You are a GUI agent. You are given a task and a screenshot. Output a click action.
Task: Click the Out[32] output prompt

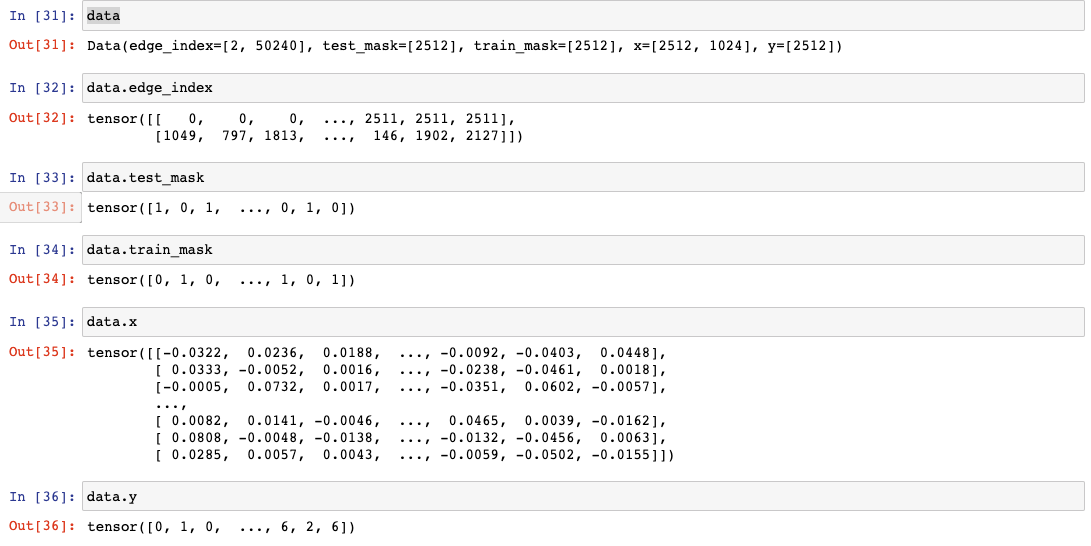[42, 118]
